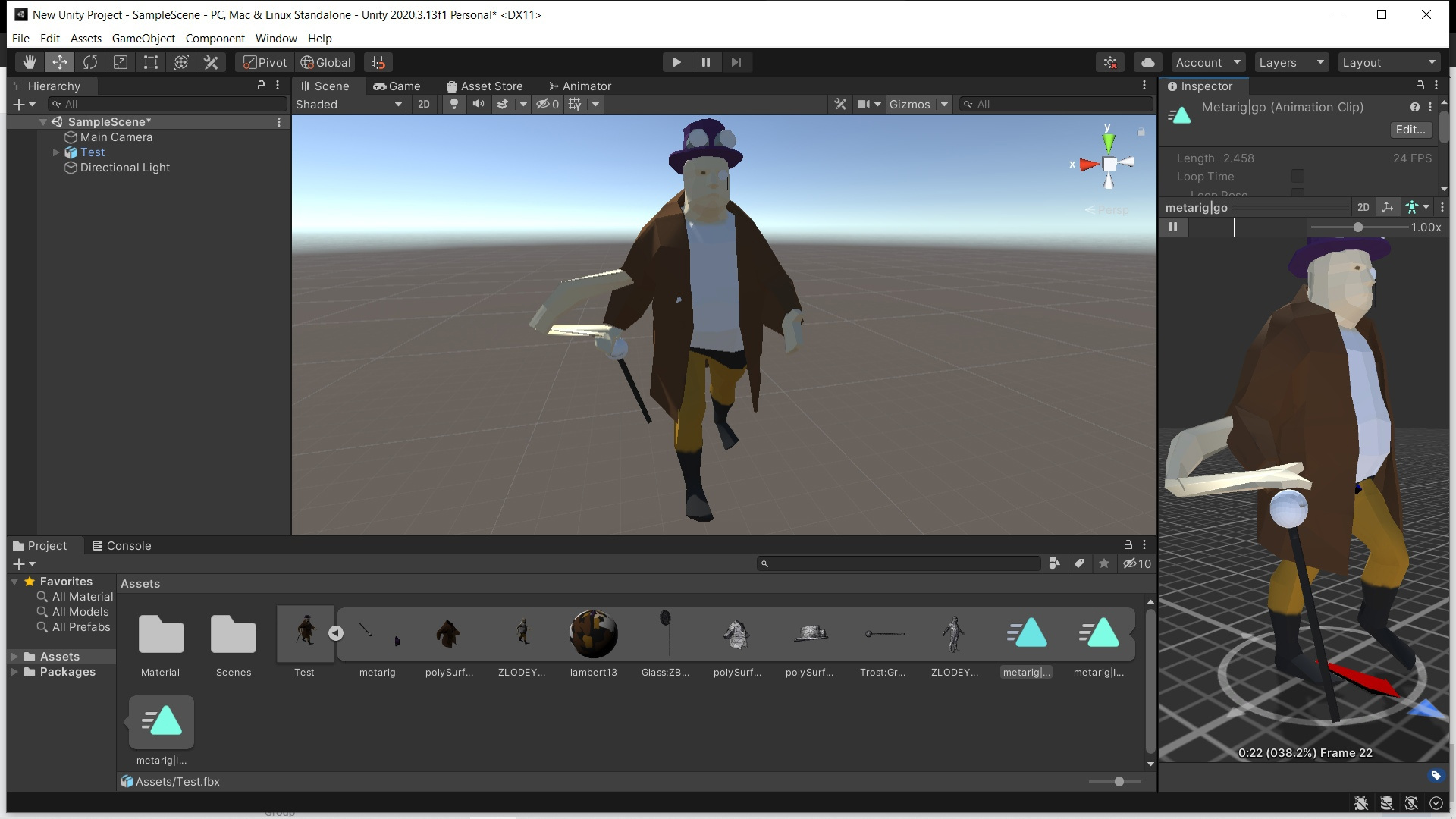
Task: Open Account dropdown
Action: (x=1208, y=62)
